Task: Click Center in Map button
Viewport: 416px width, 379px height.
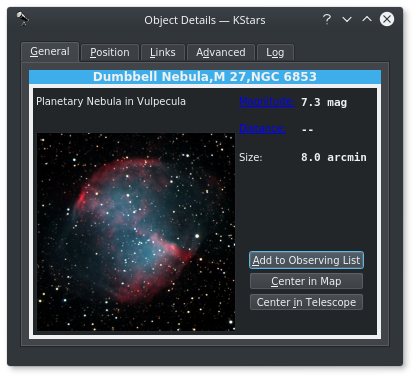Action: pyautogui.click(x=306, y=281)
